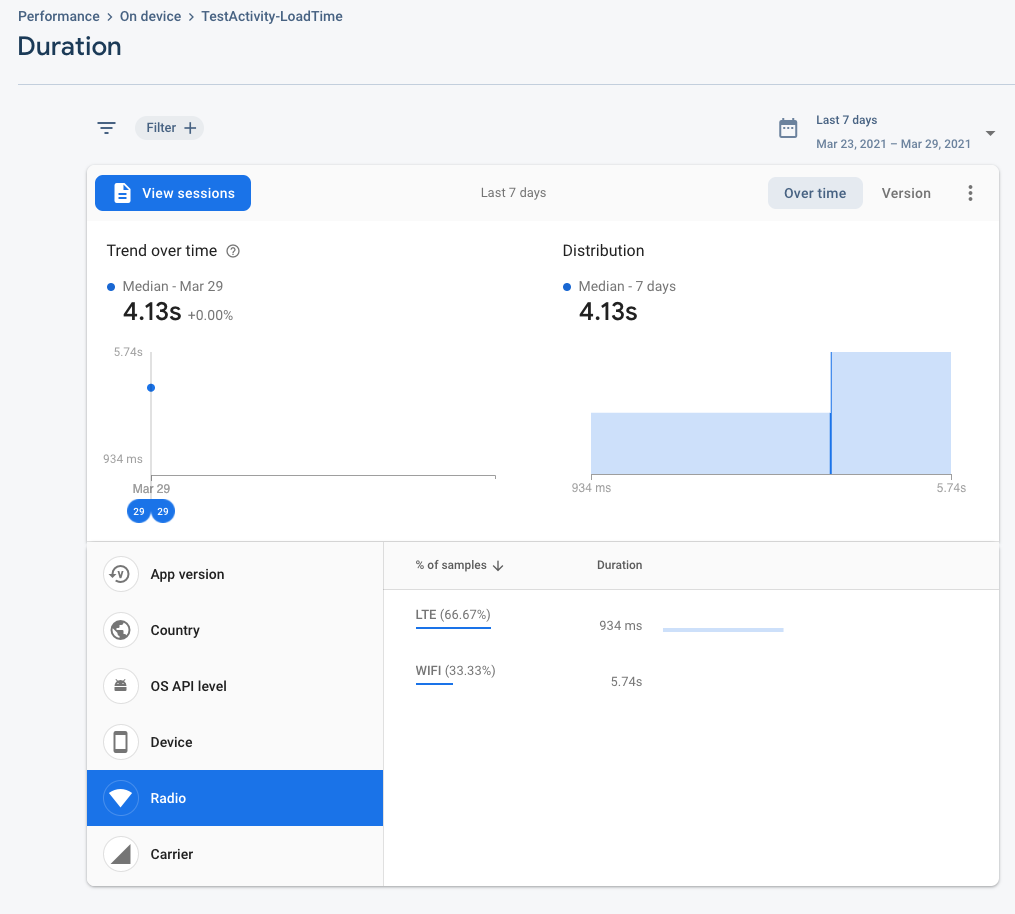The image size is (1015, 914).
Task: Open the three-dot more options menu
Action: pos(970,193)
